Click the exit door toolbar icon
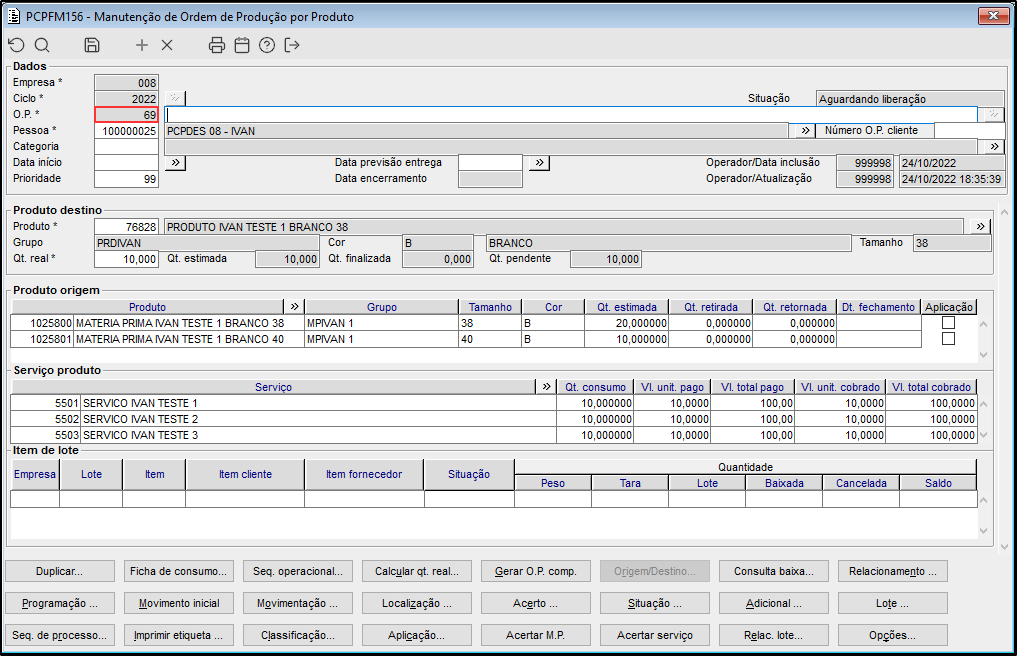 tap(292, 45)
